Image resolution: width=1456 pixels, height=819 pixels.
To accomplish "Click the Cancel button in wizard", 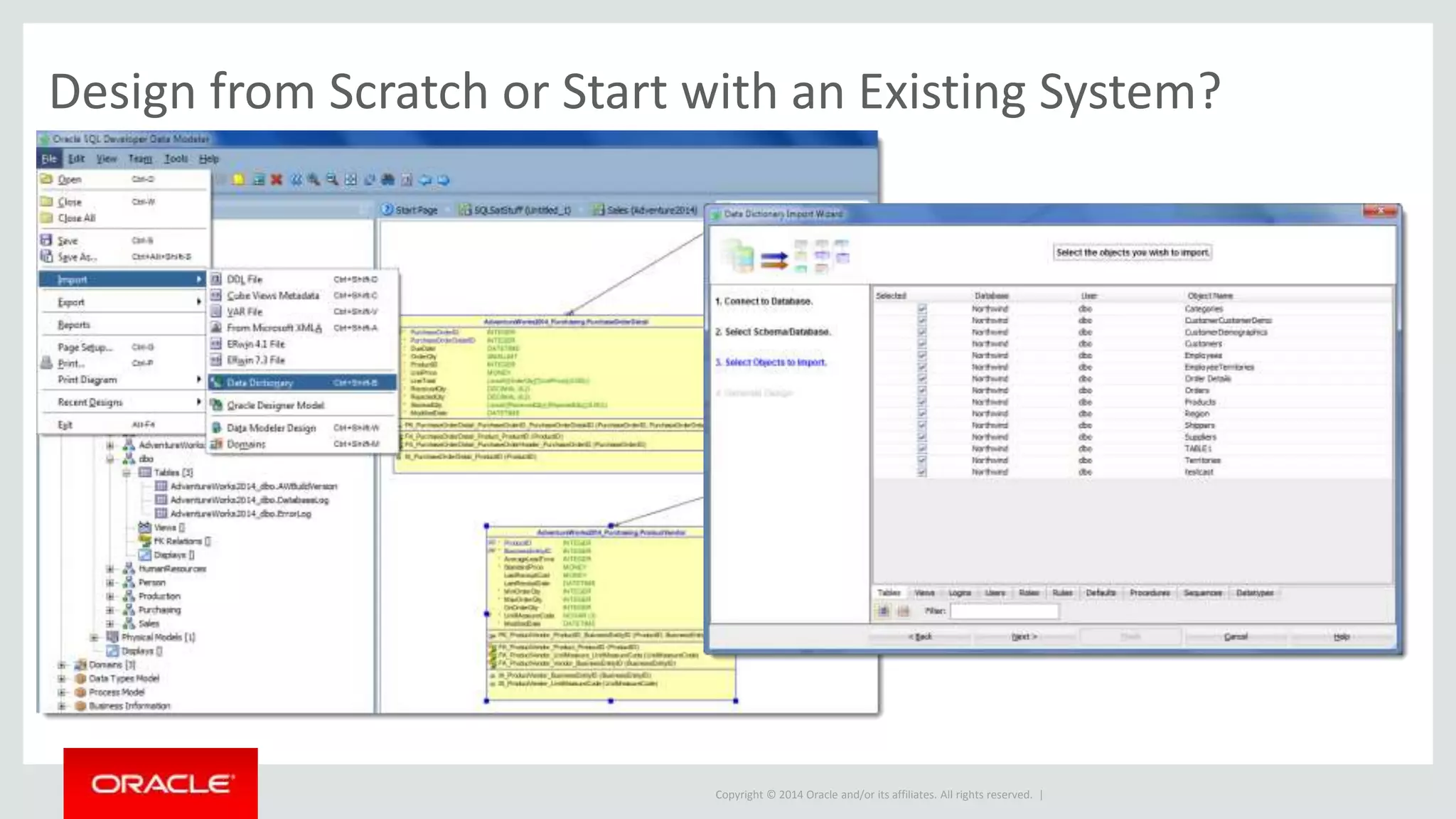I will (x=1236, y=636).
